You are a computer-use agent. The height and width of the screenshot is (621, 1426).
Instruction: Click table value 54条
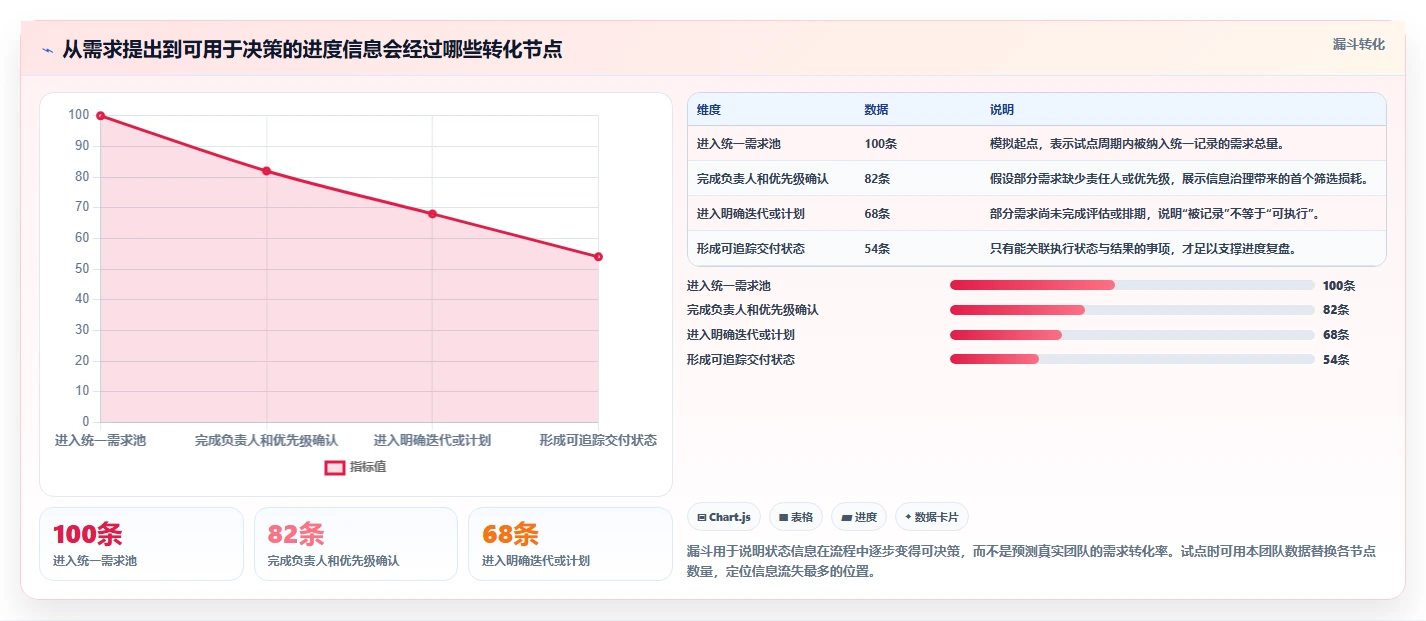[x=878, y=249]
